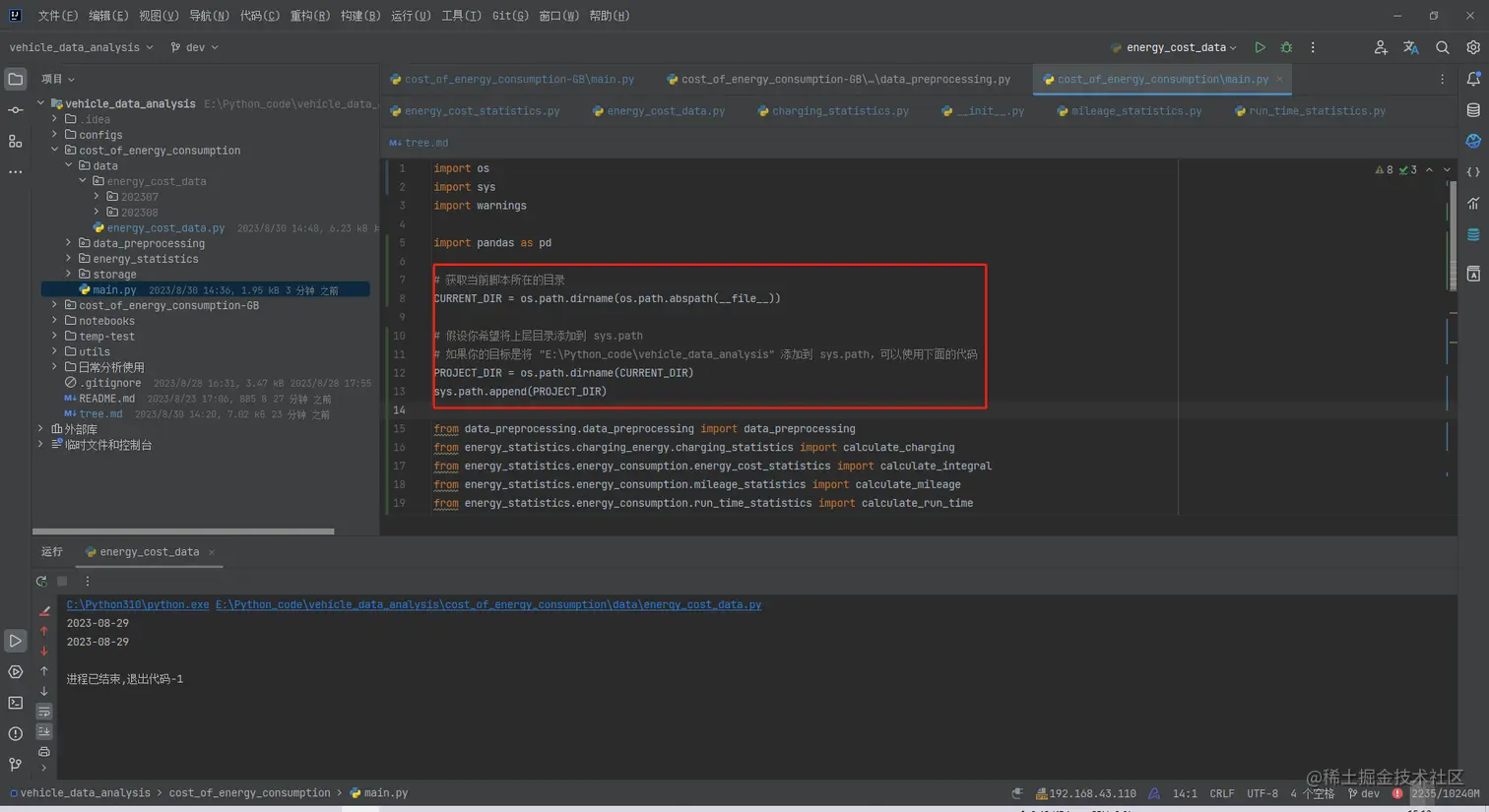Open the run toolbar more-actions menu

pos(1313,47)
